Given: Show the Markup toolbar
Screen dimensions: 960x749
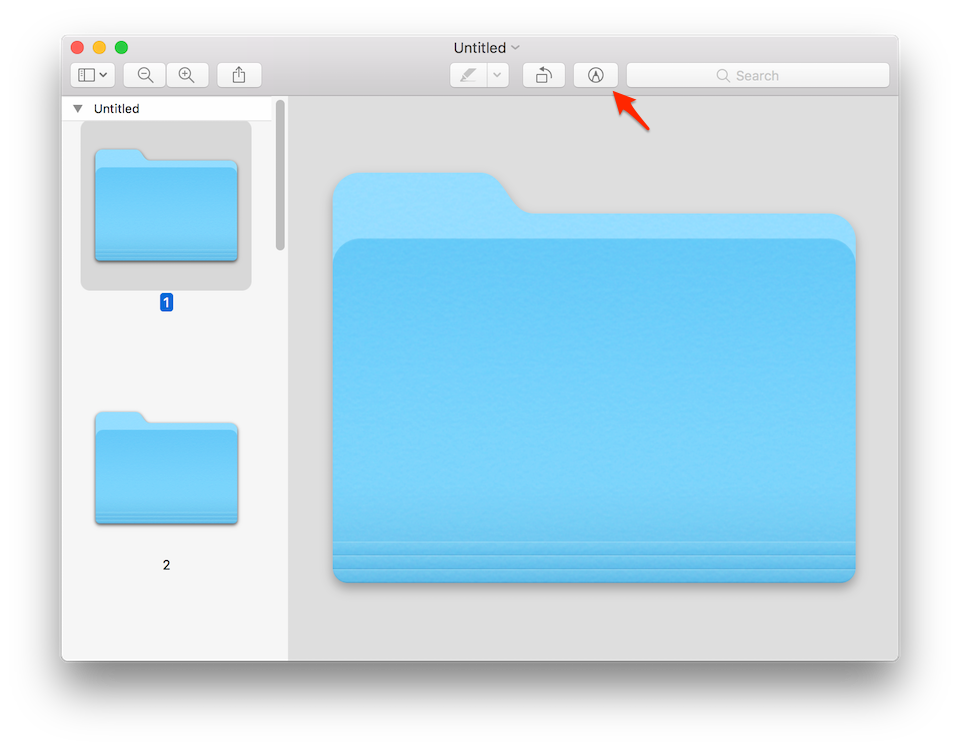Looking at the screenshot, I should click(595, 75).
